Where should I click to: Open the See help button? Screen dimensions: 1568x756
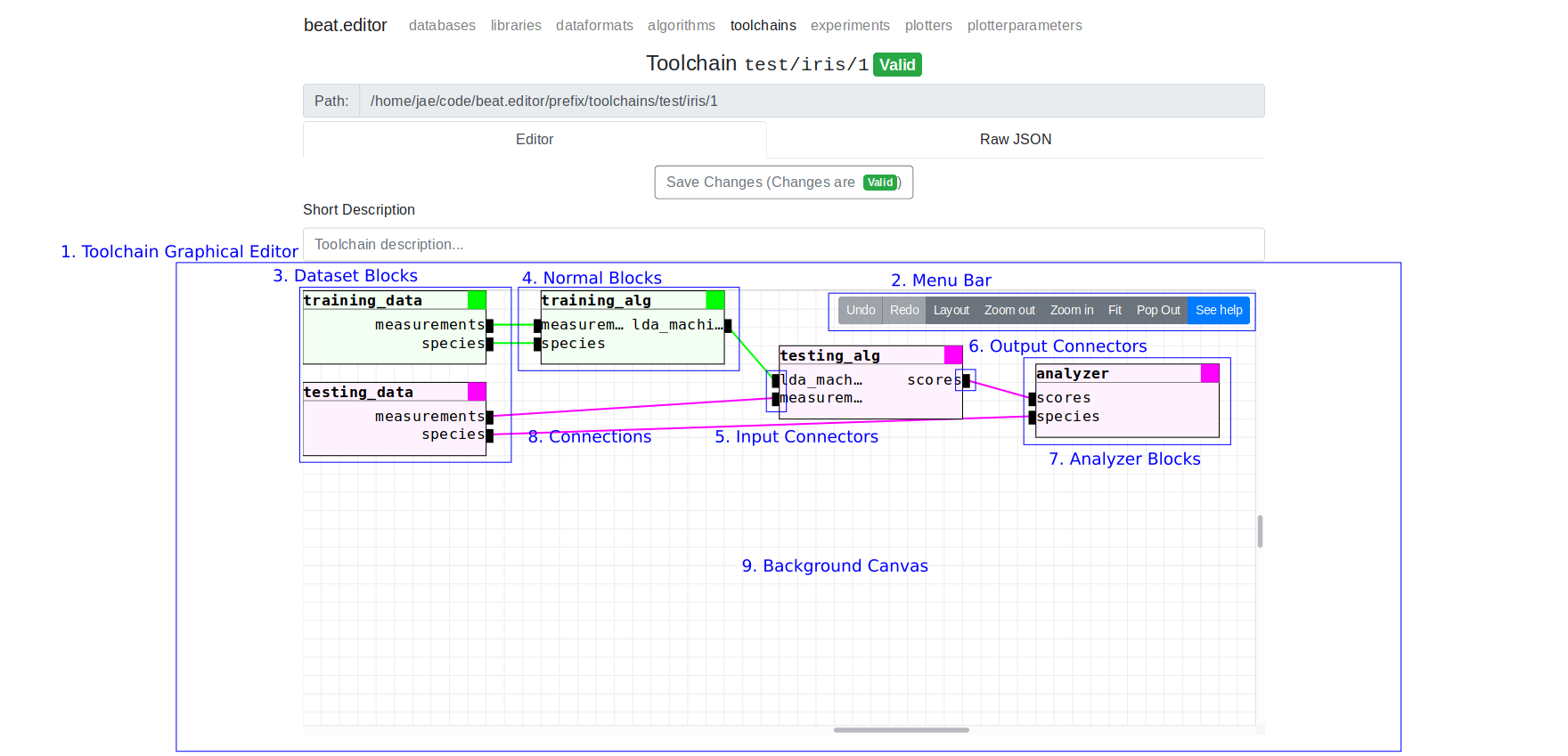coord(1218,310)
